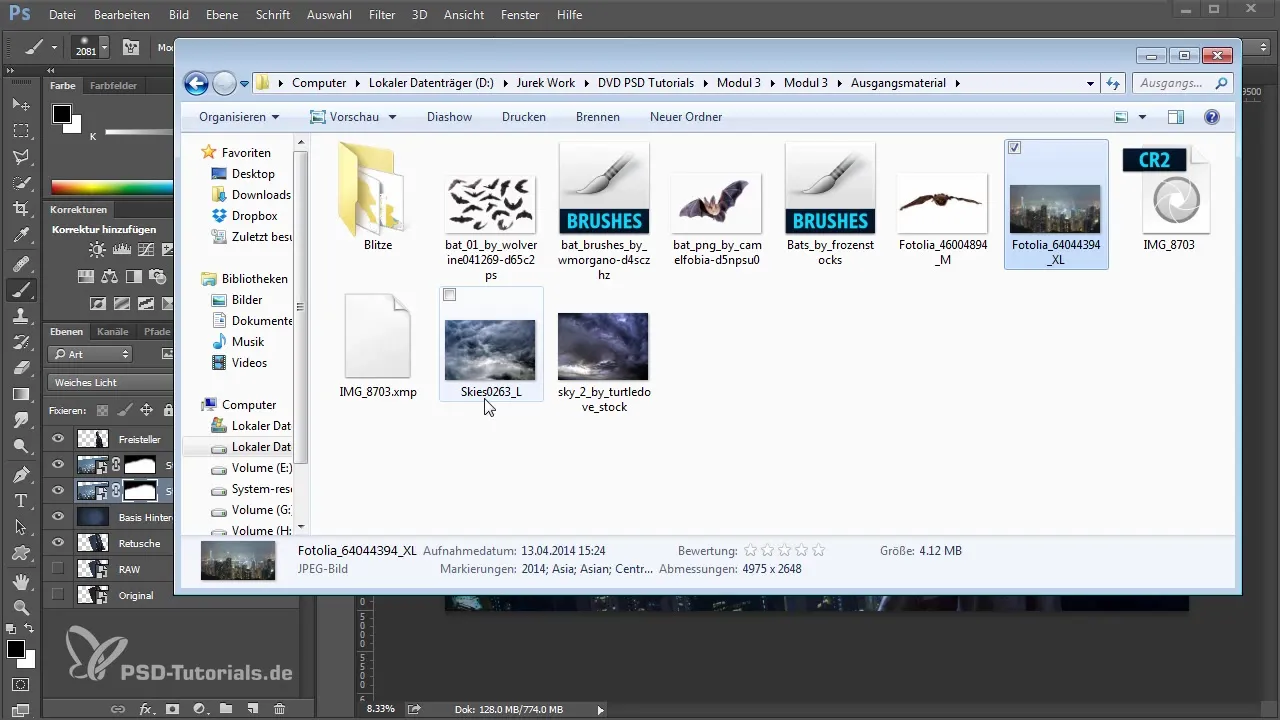Image resolution: width=1280 pixels, height=720 pixels.
Task: Expand the Vorschau dropdown arrow
Action: [x=392, y=117]
